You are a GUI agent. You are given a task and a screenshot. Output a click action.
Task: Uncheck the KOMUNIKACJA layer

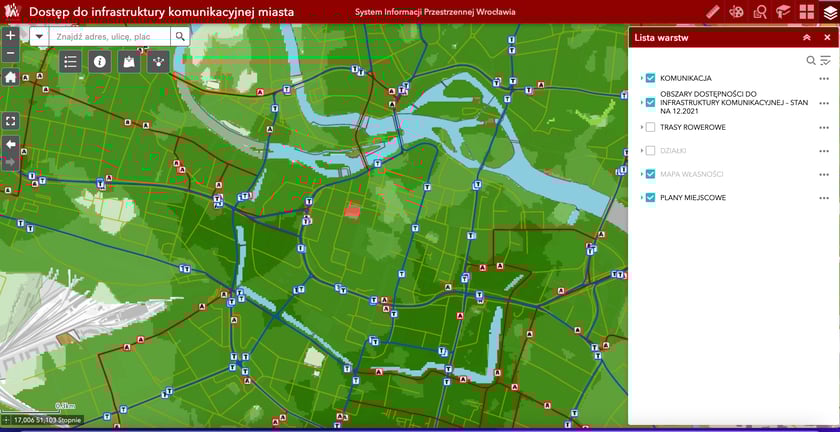coord(650,78)
